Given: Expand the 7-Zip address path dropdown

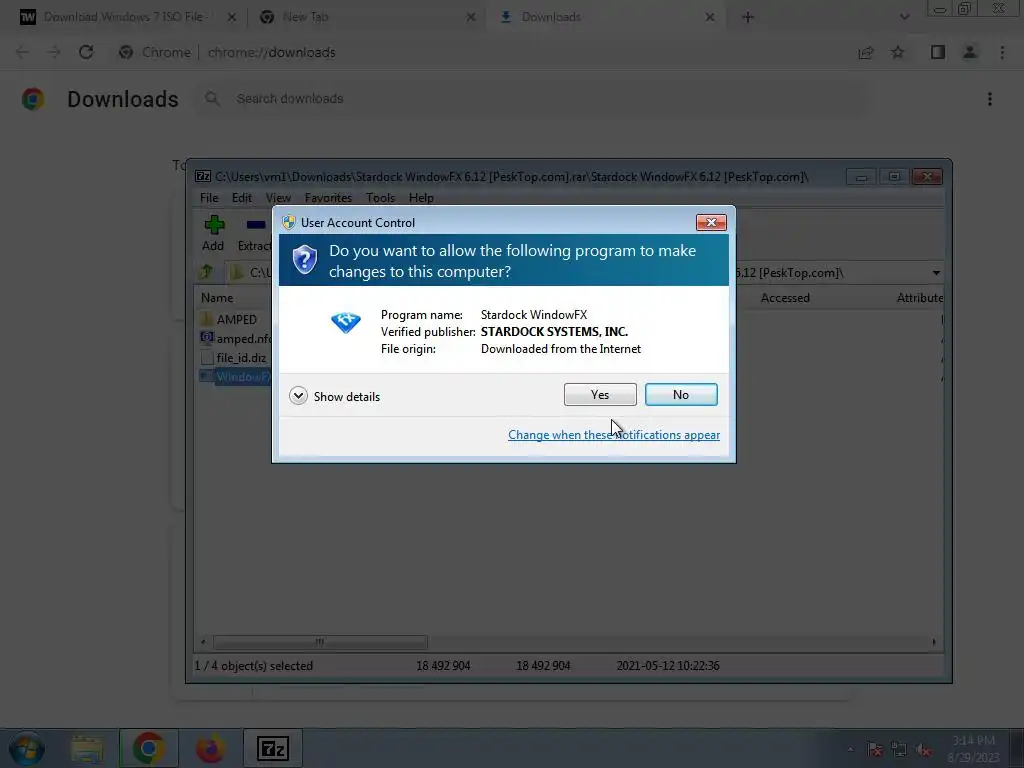Looking at the screenshot, I should click(x=936, y=273).
